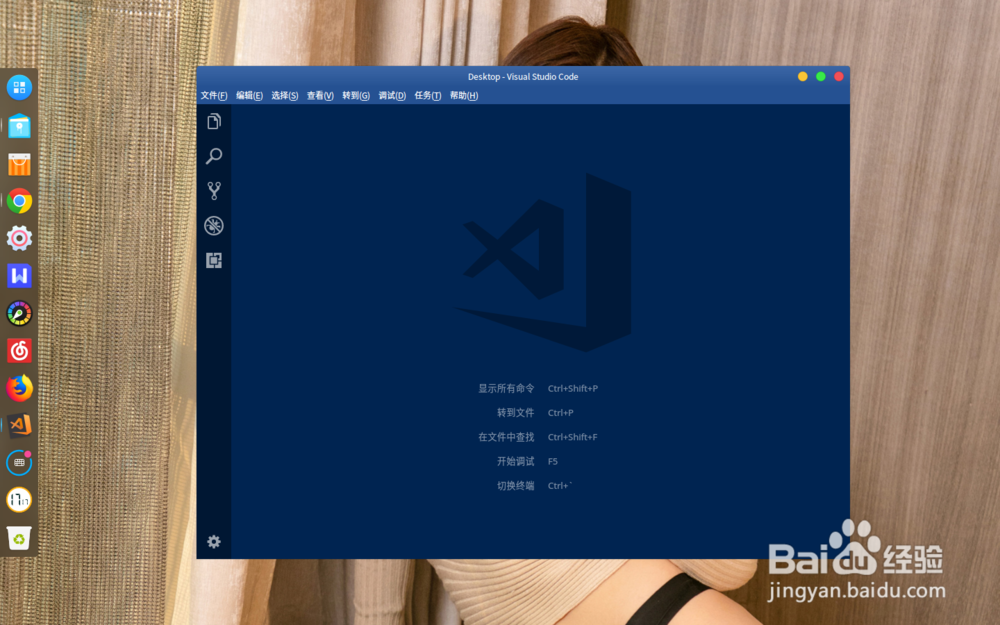This screenshot has height=625, width=1000.
Task: Click the F5 shortcut text
Action: point(553,461)
